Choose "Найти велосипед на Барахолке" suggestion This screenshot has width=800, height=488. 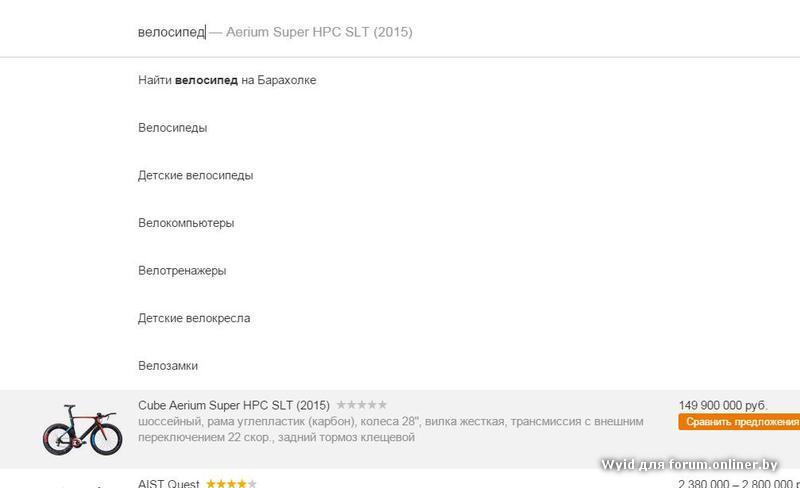(227, 80)
